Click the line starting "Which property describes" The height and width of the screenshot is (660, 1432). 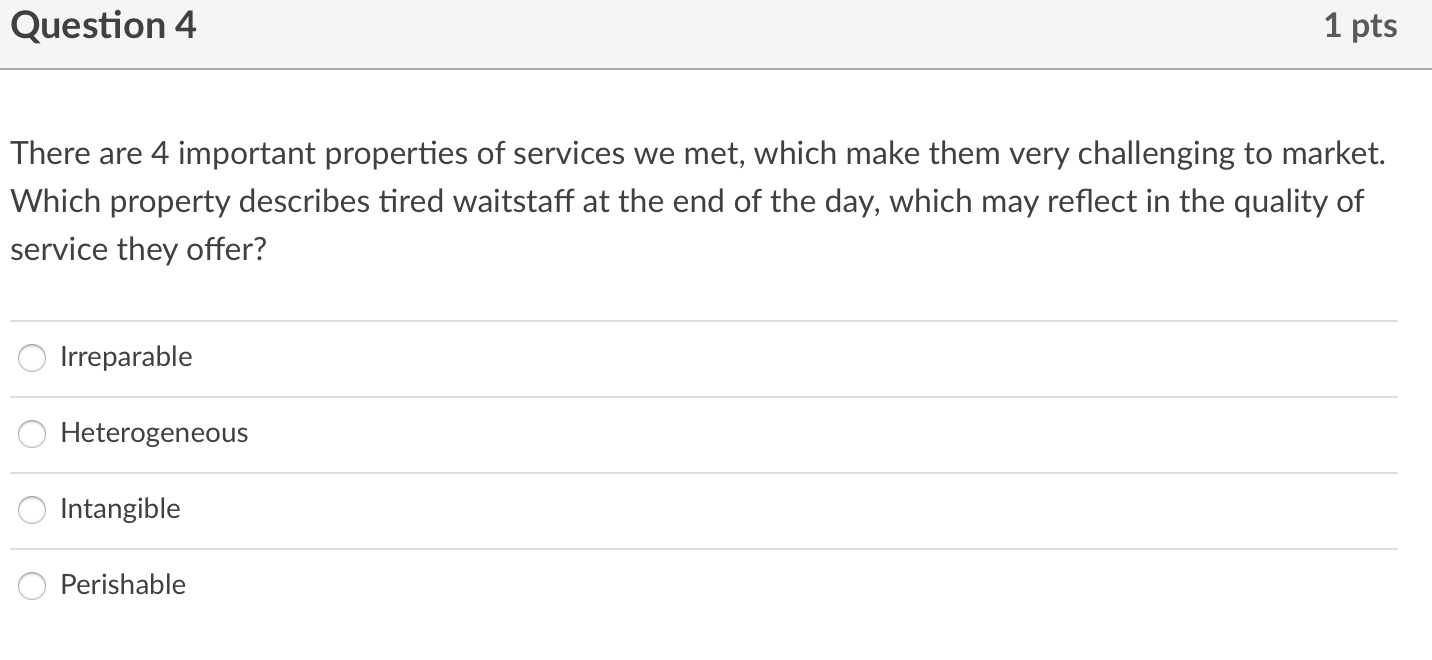point(686,202)
